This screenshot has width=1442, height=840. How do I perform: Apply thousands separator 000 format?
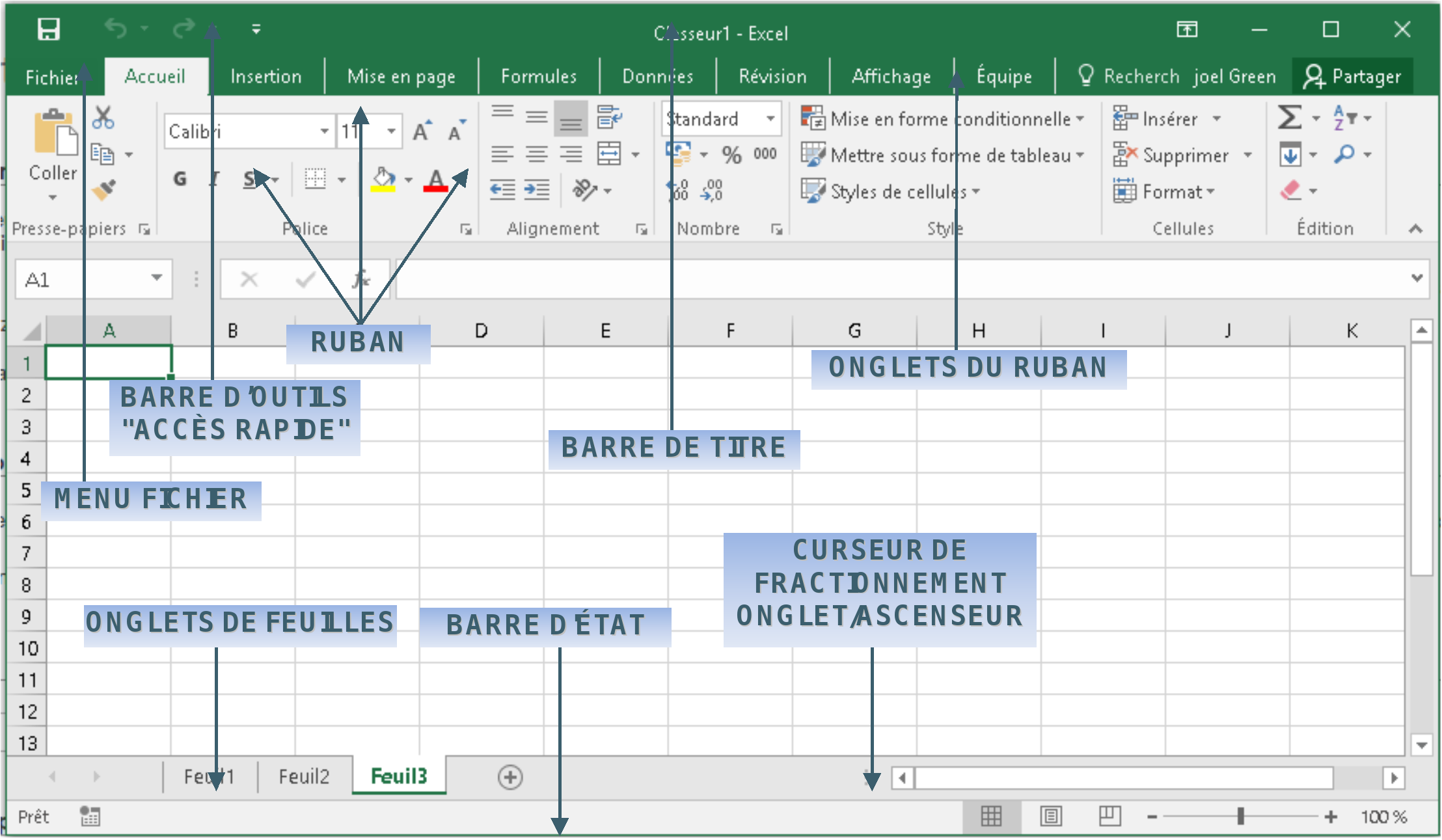[765, 154]
